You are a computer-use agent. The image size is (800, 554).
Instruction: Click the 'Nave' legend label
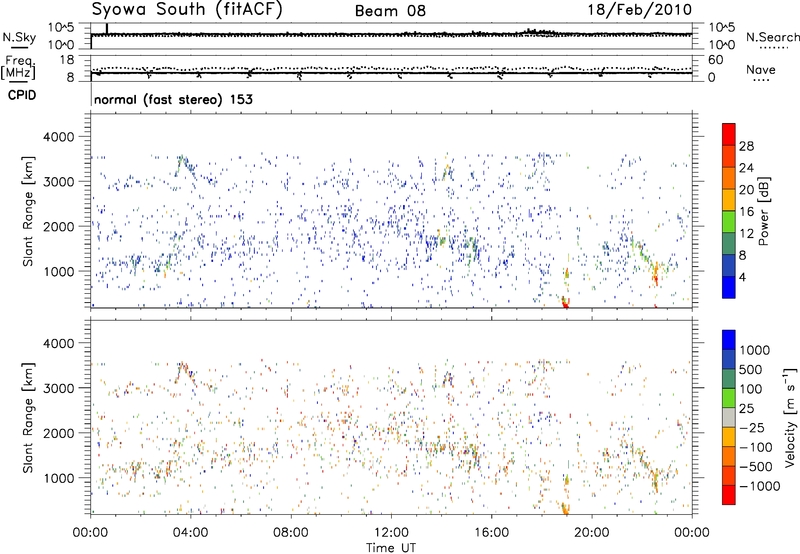(761, 70)
